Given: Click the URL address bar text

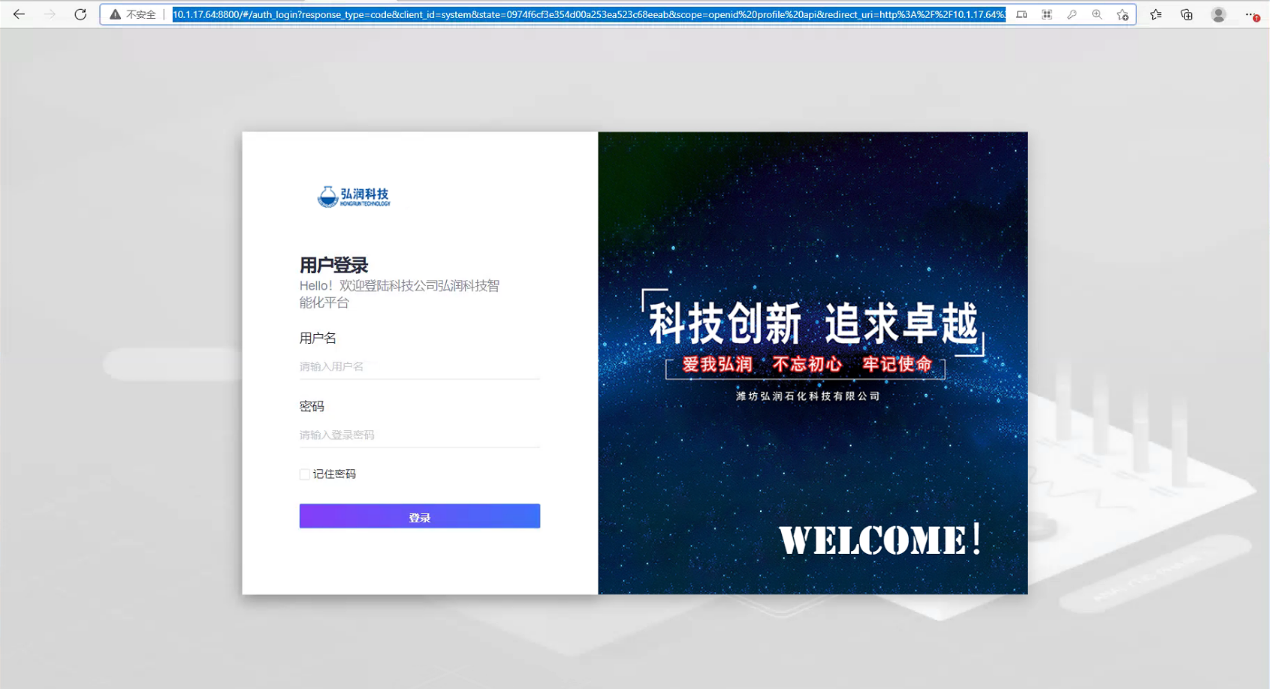Looking at the screenshot, I should pos(588,15).
